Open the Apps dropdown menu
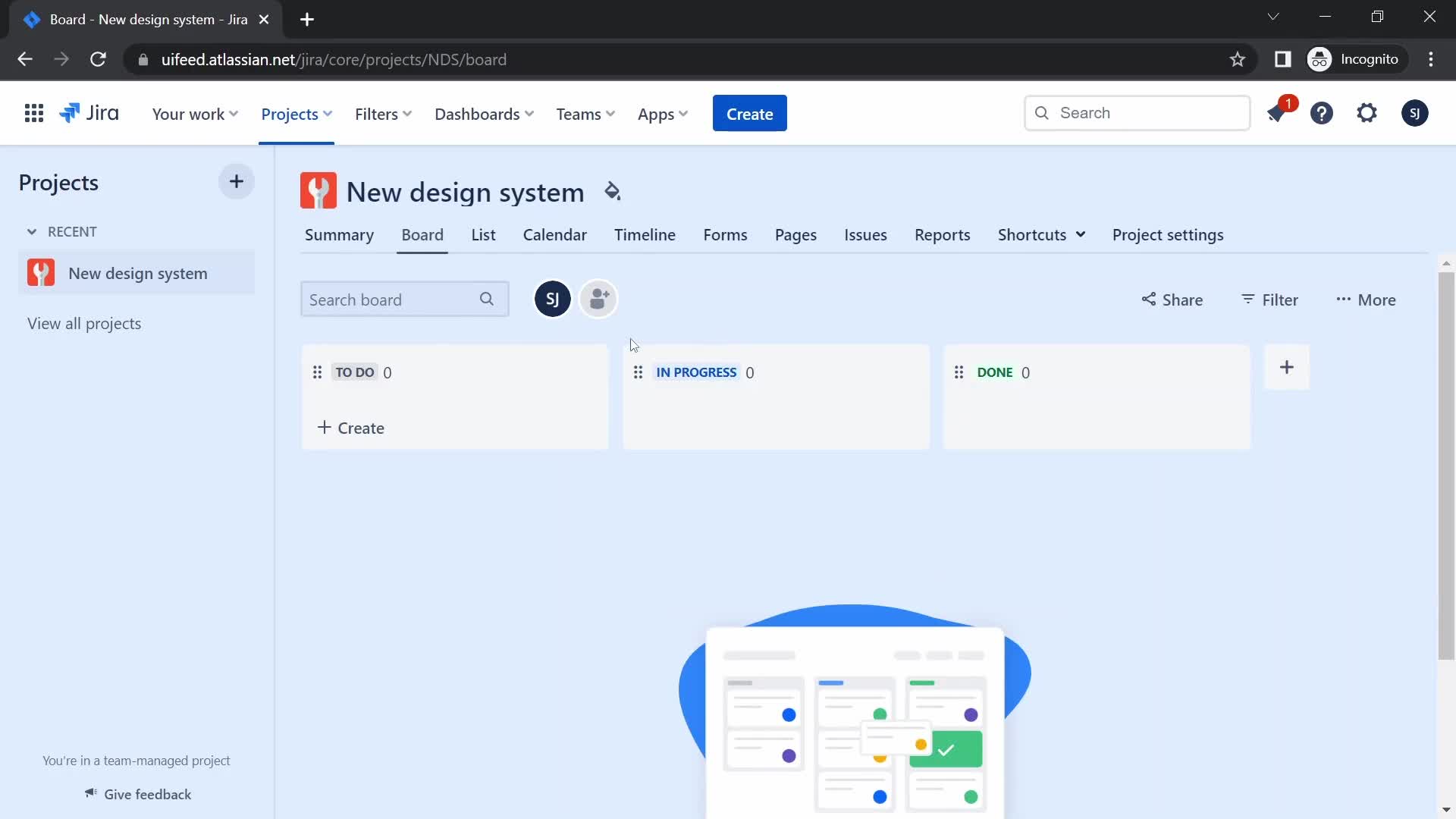 (x=663, y=113)
